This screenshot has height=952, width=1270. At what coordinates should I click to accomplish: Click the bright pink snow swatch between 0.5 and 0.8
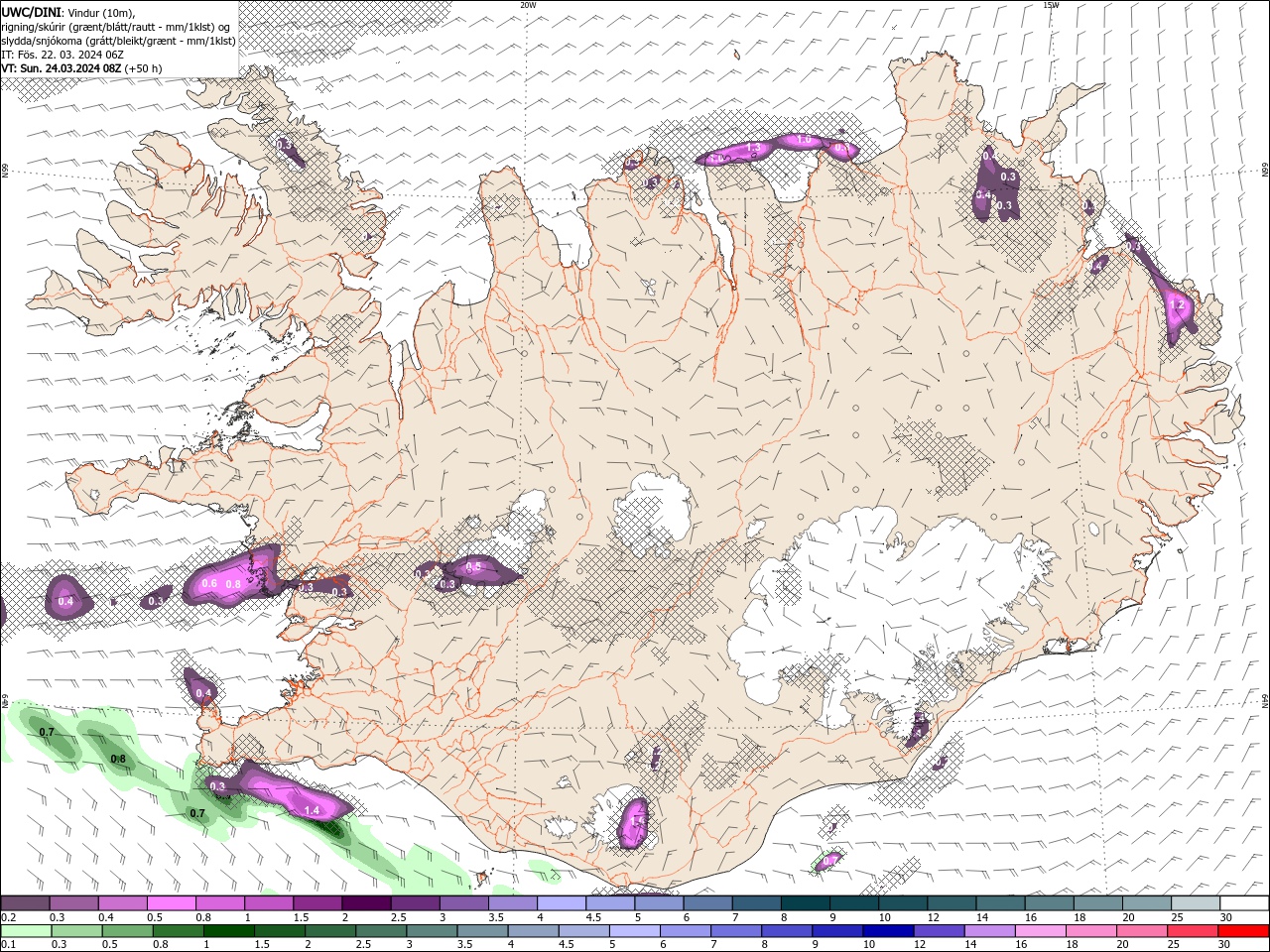pos(172,903)
